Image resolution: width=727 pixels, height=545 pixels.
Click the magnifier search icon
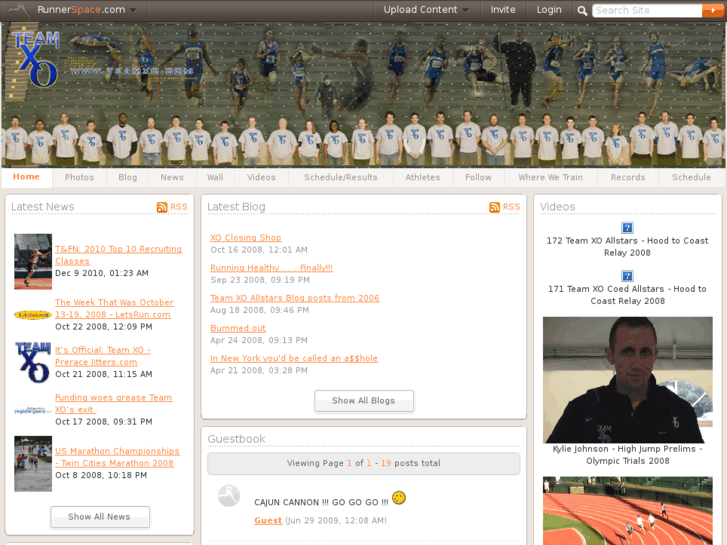(x=582, y=11)
